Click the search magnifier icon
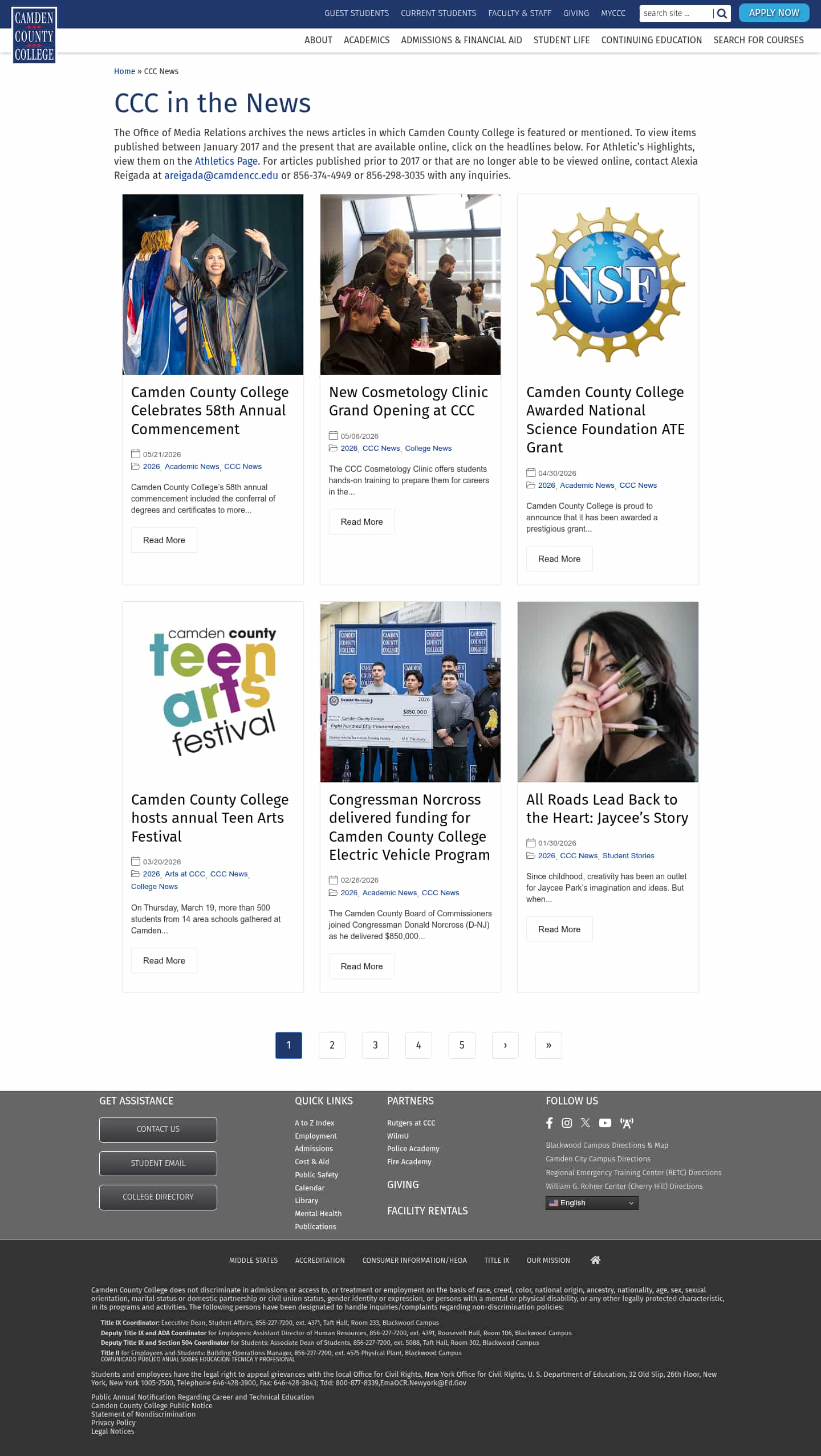 tap(722, 13)
